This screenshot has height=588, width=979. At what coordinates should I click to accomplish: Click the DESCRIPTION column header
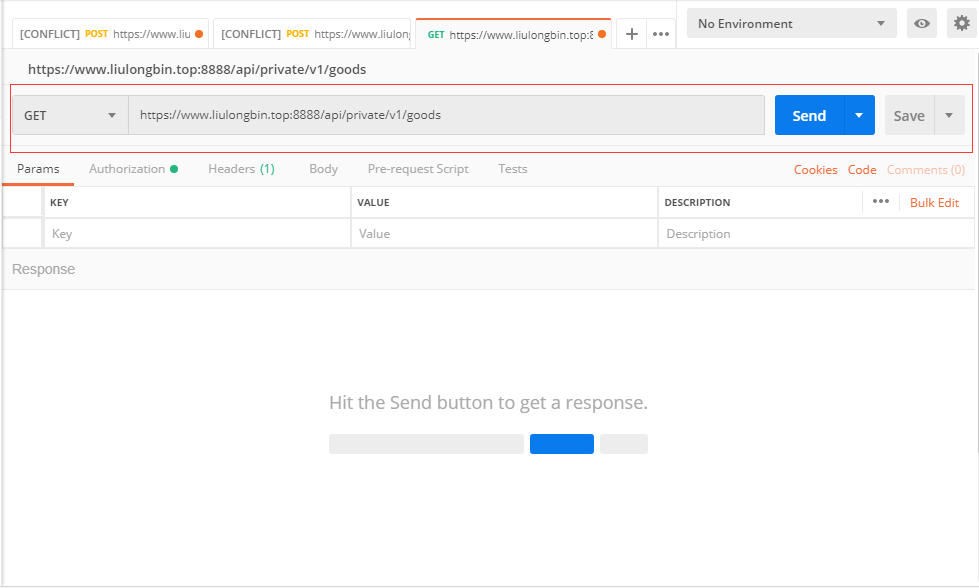tap(697, 202)
